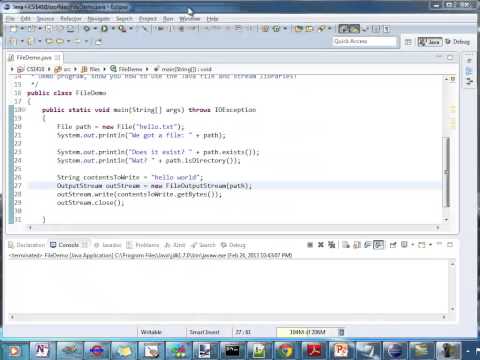Open the Navigate menu
Screen dimensions: 480x360
pos(99,19)
